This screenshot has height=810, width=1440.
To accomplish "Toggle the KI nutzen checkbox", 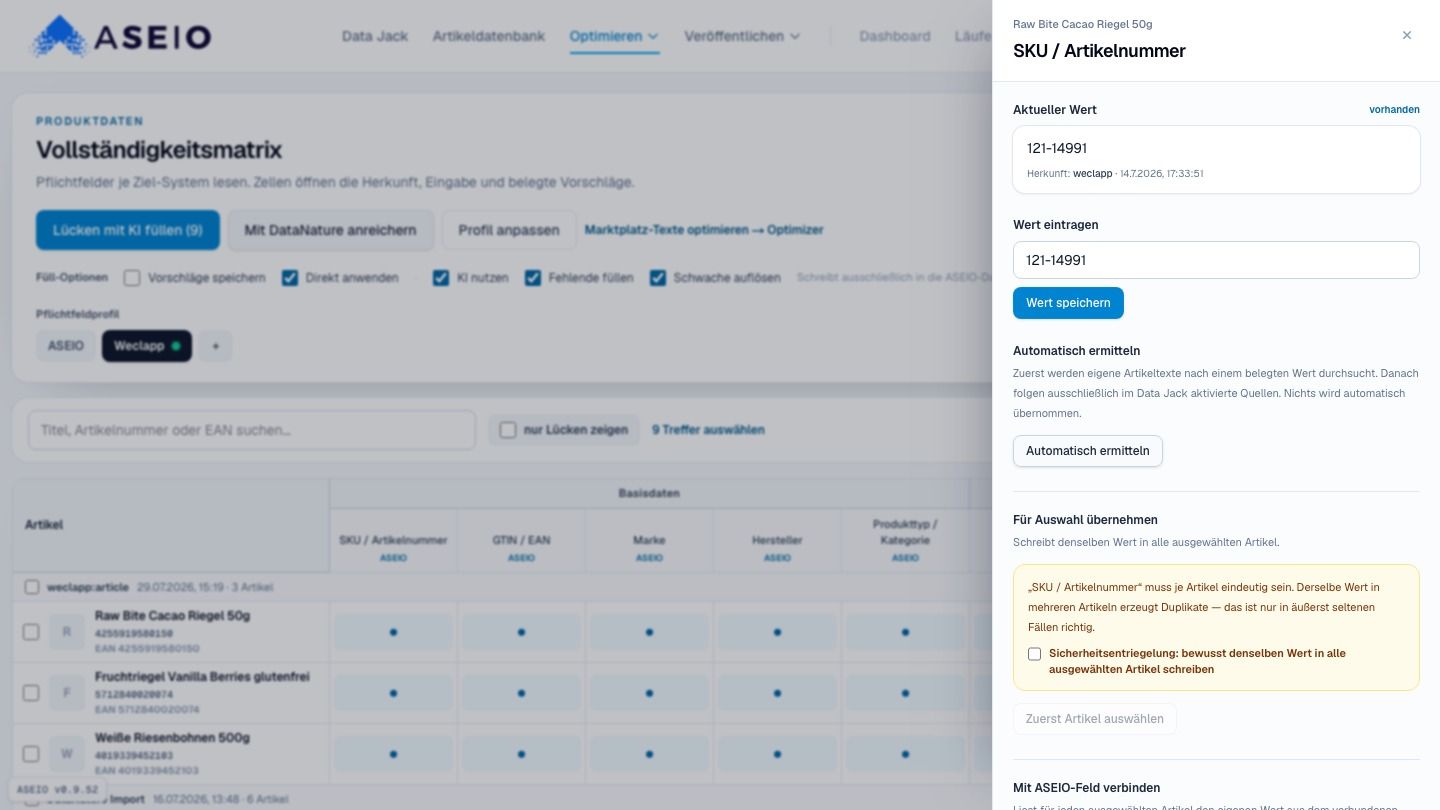I will tap(441, 278).
